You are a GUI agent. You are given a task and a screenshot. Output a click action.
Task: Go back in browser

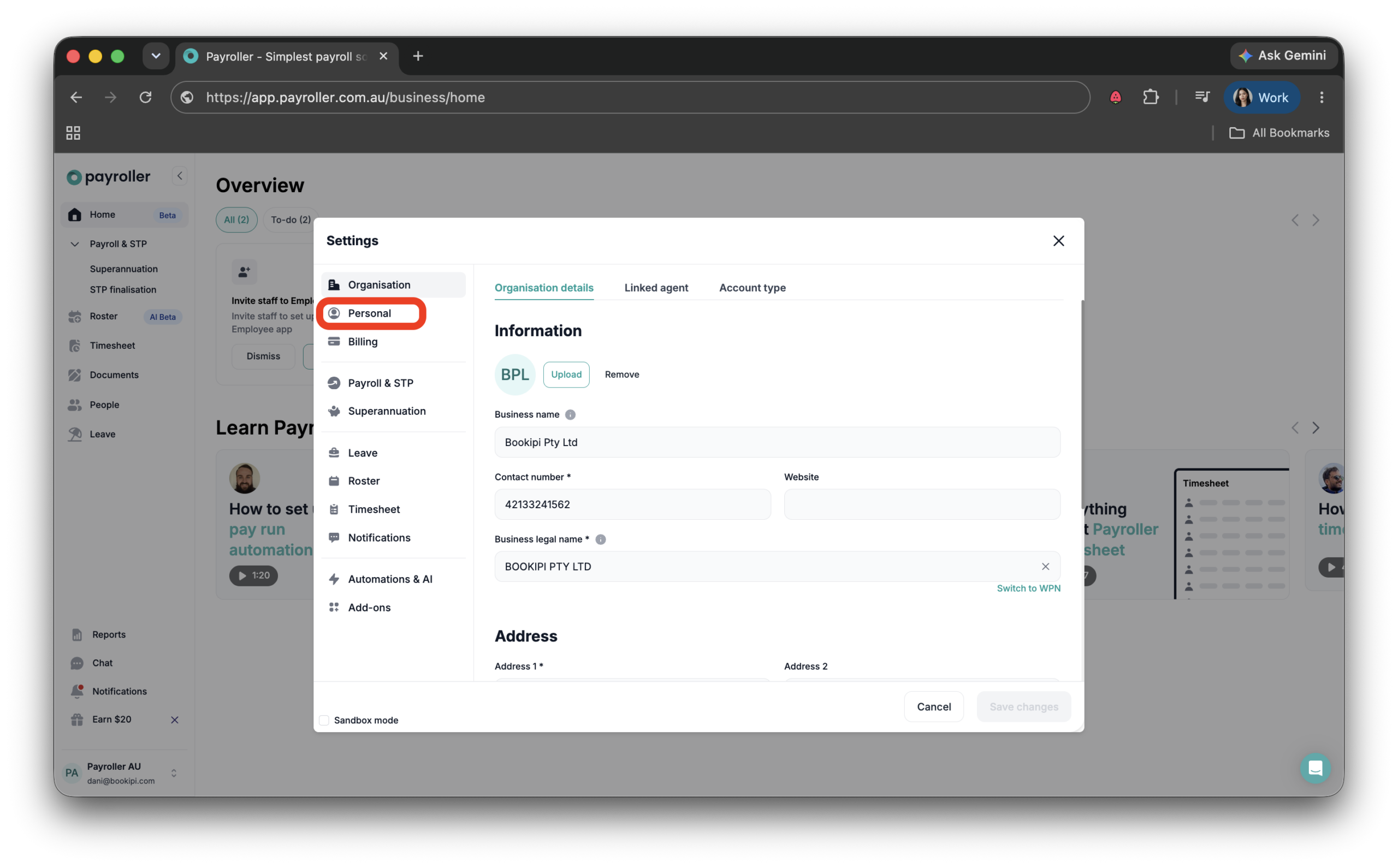click(x=76, y=97)
